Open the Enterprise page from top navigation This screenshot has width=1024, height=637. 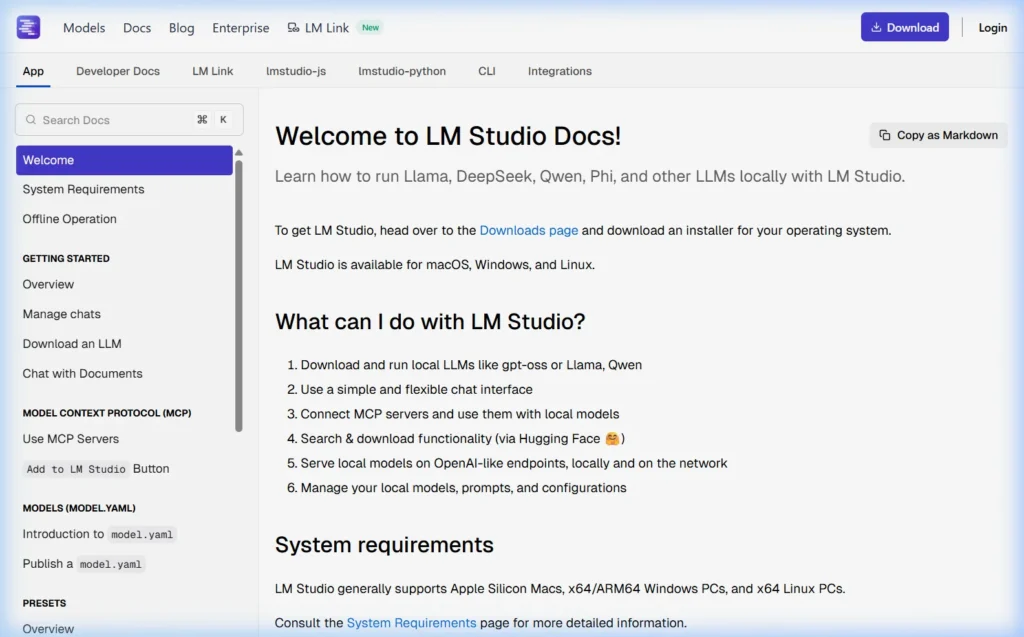pos(240,28)
